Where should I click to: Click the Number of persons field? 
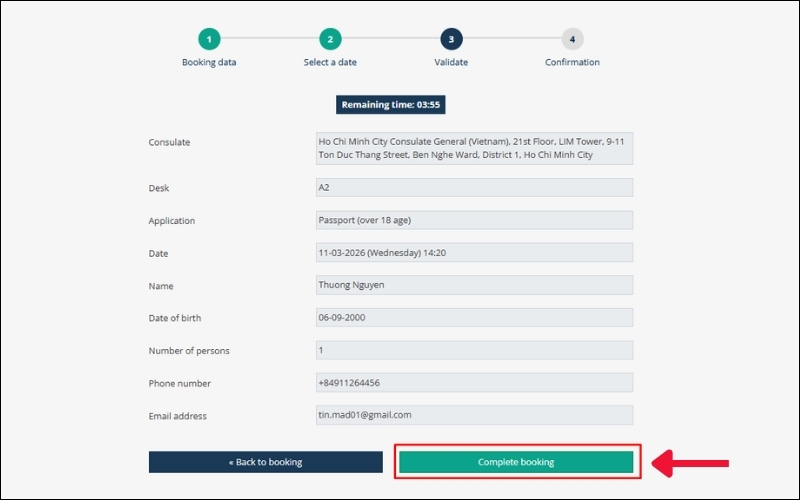[474, 350]
